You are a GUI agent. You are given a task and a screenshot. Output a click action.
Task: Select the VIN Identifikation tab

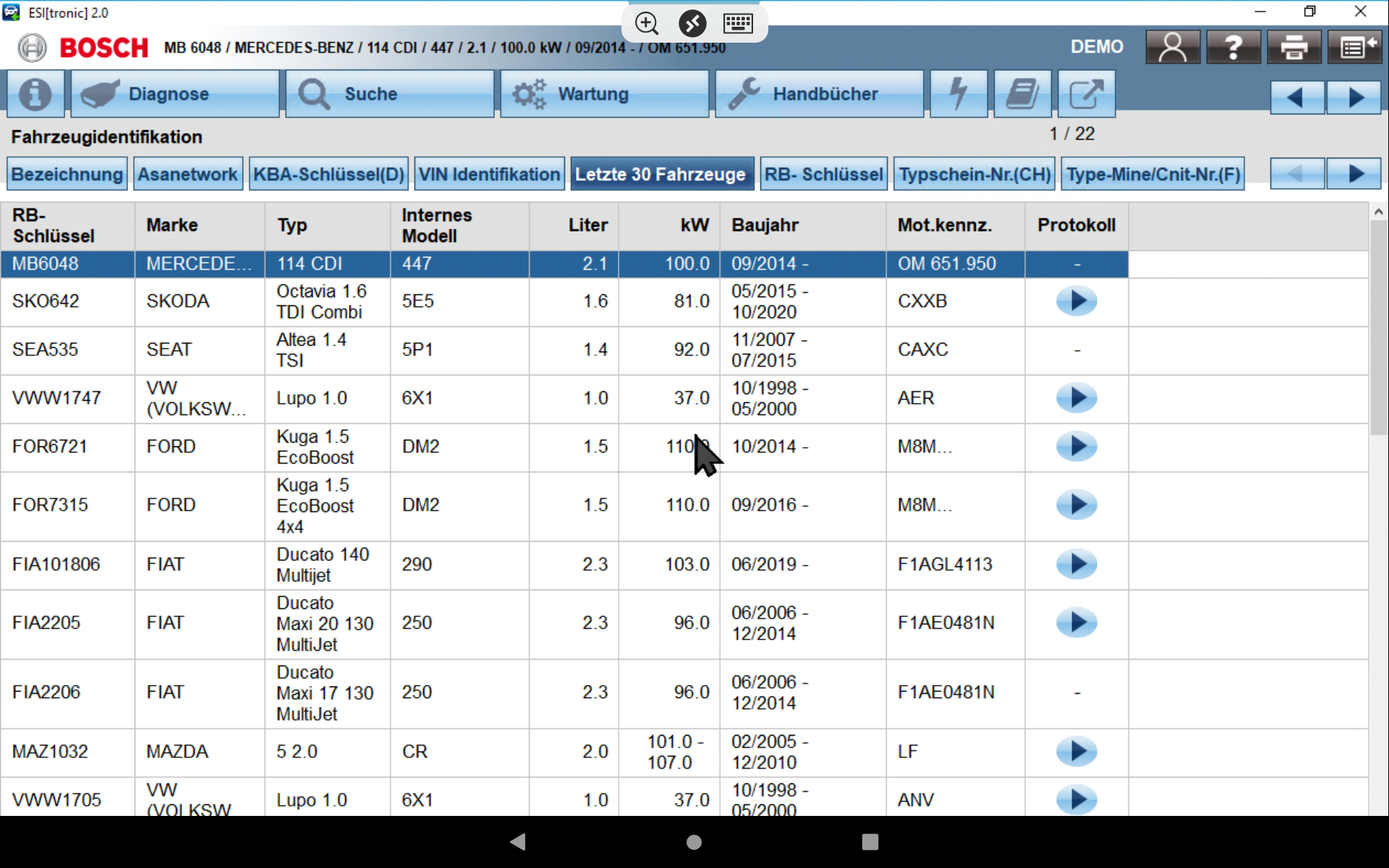pyautogui.click(x=490, y=174)
